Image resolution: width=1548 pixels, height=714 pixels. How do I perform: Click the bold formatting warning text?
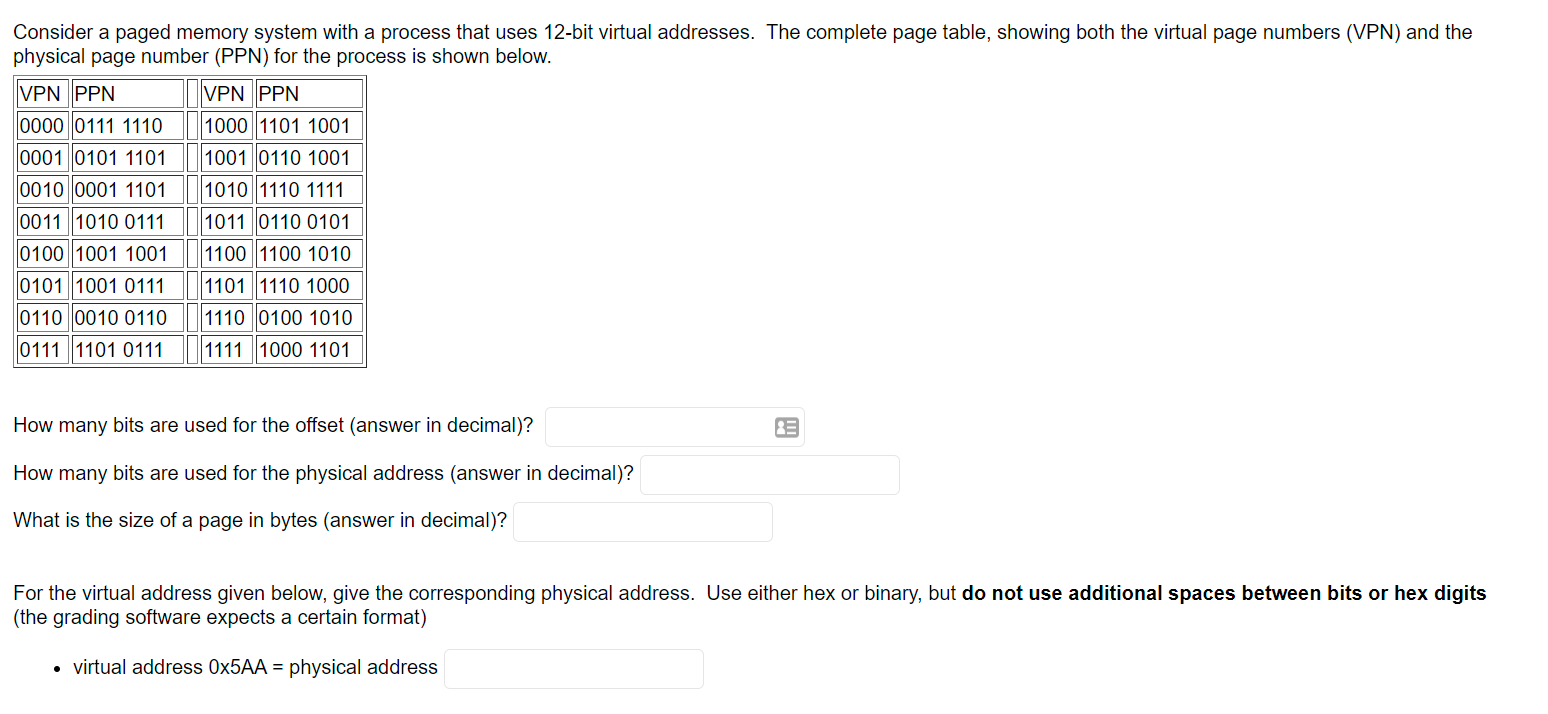pyautogui.click(x=1224, y=593)
